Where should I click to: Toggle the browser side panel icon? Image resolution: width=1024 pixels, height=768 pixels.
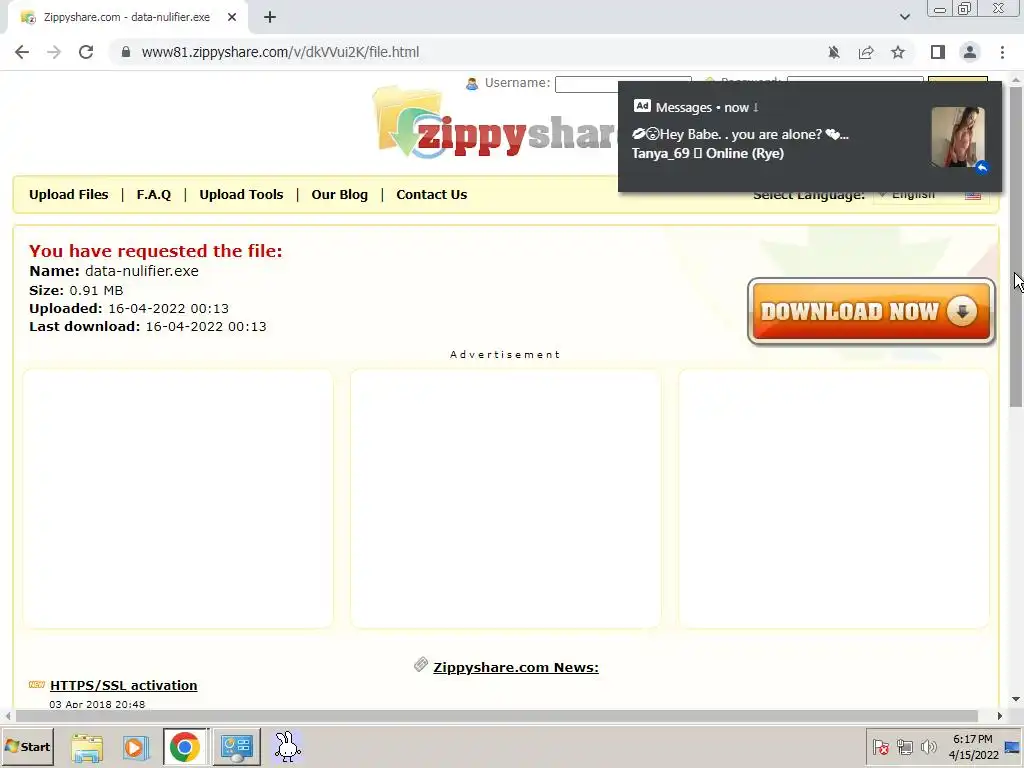tap(938, 52)
